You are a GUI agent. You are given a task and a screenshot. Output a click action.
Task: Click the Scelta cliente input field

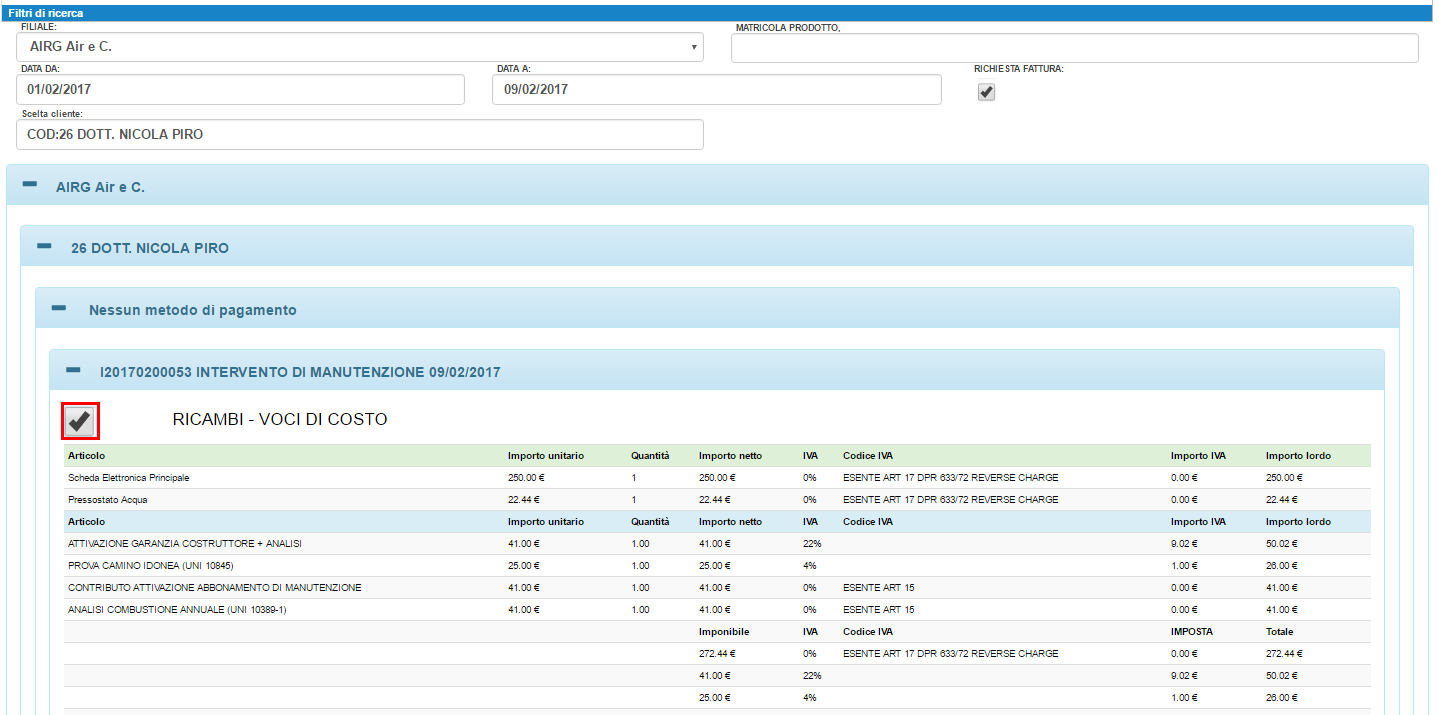(360, 134)
